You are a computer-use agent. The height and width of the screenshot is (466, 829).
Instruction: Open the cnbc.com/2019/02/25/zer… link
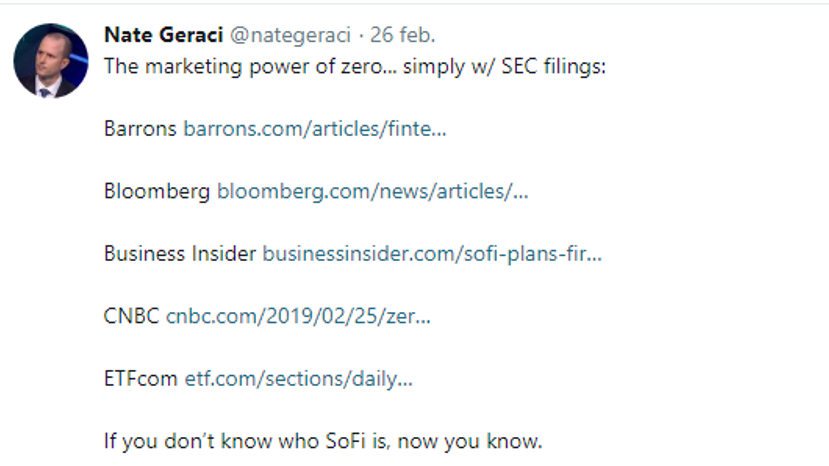click(298, 316)
